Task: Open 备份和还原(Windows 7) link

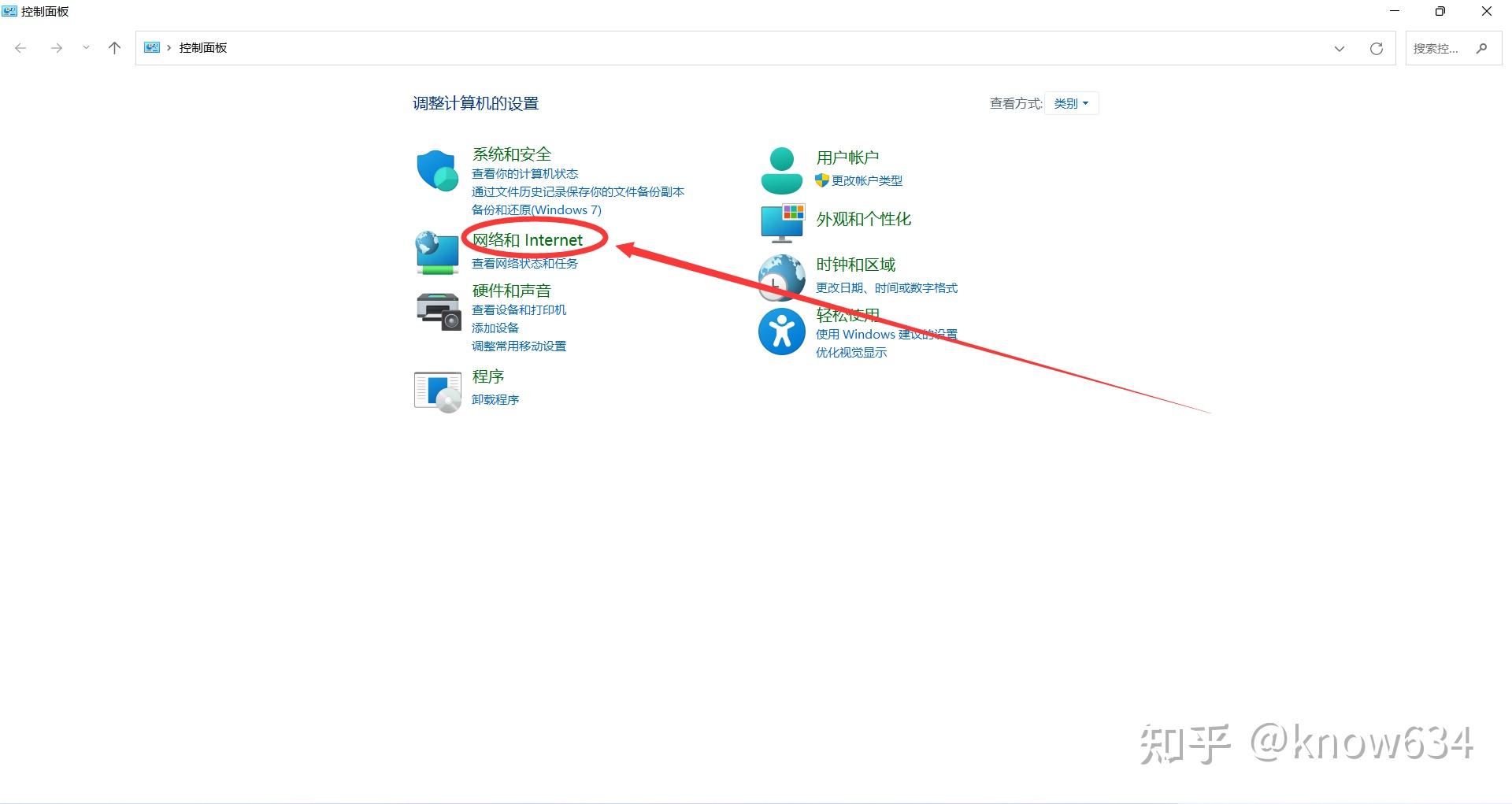Action: coord(536,209)
